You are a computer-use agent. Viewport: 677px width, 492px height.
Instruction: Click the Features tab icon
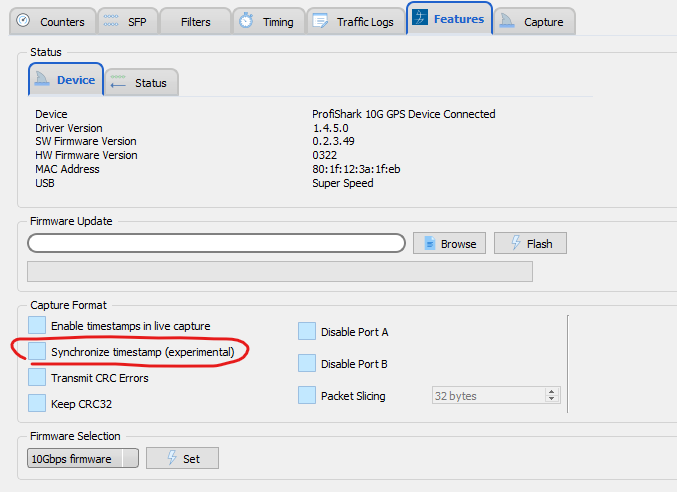click(x=421, y=19)
